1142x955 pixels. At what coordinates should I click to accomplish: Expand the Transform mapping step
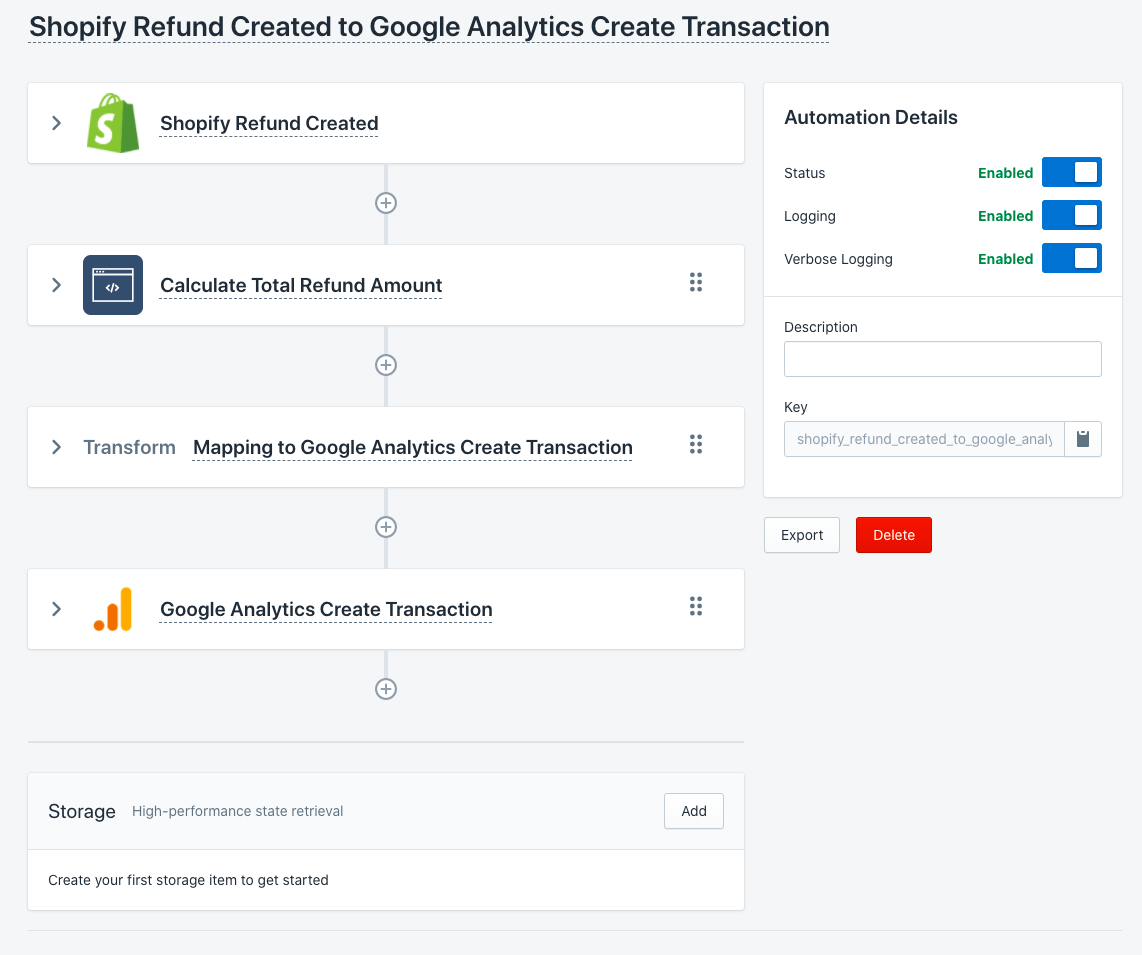pos(57,447)
